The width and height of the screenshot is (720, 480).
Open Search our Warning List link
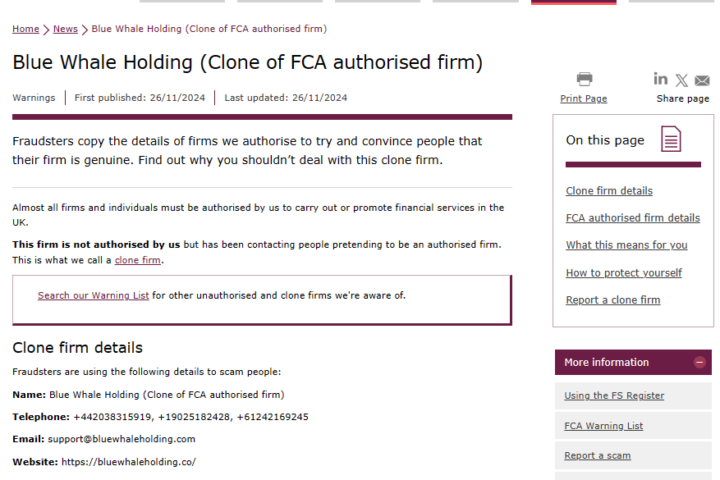[93, 295]
